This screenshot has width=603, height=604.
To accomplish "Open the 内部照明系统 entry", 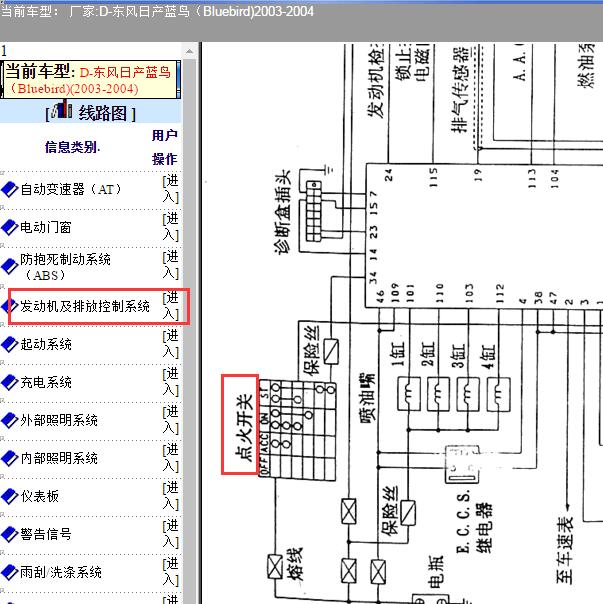I will pyautogui.click(x=59, y=458).
